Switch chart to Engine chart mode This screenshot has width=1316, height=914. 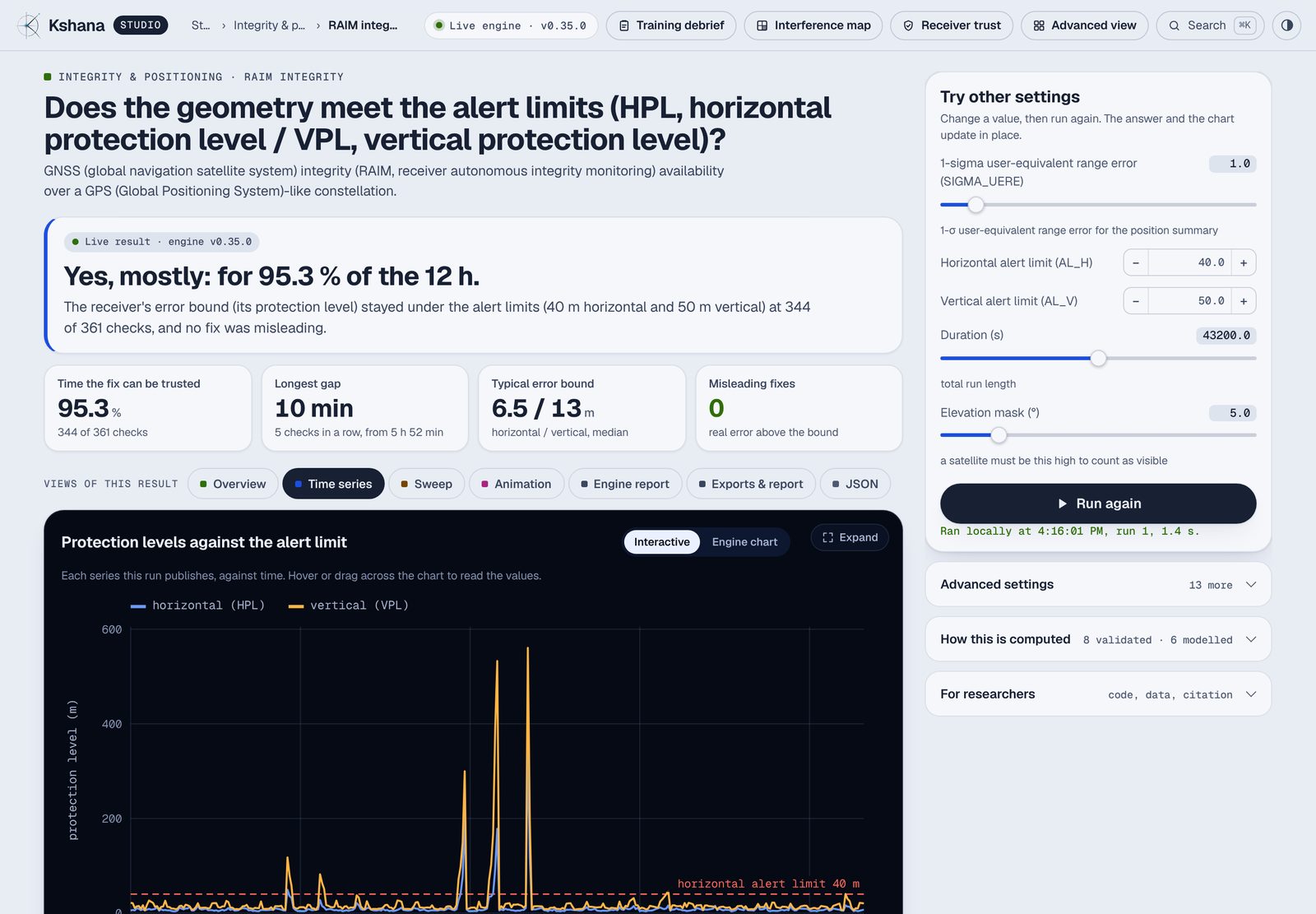[744, 541]
